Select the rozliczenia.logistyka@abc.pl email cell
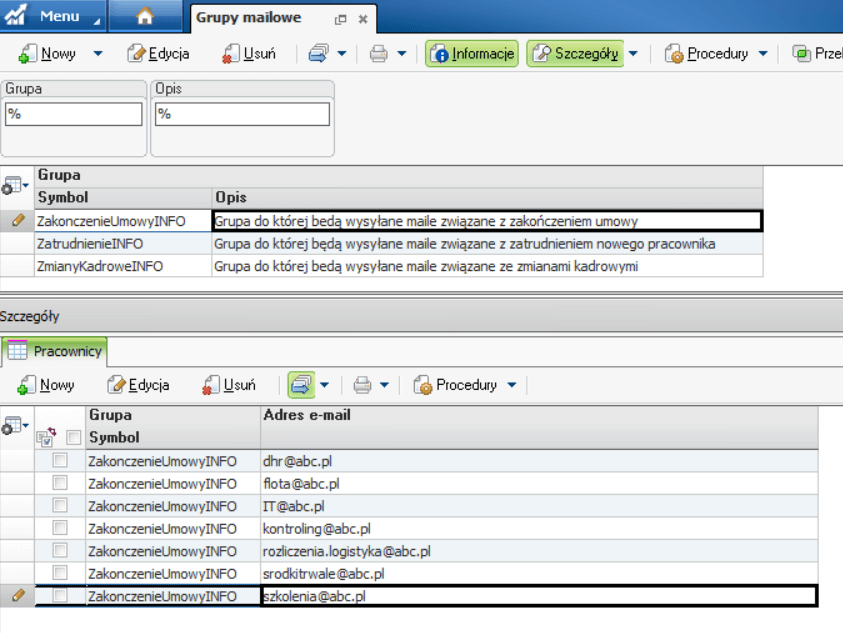This screenshot has height=633, width=843. [539, 551]
